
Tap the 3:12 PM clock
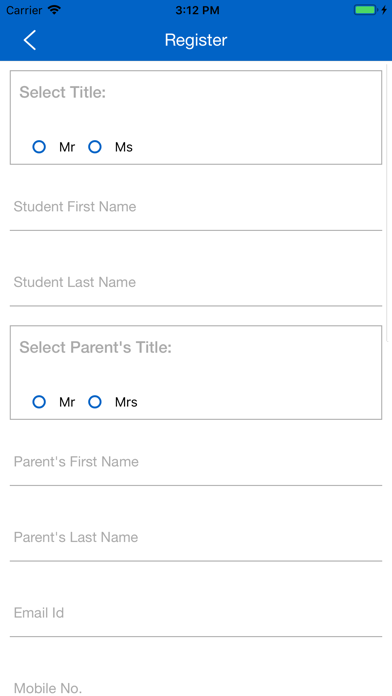pos(197,10)
